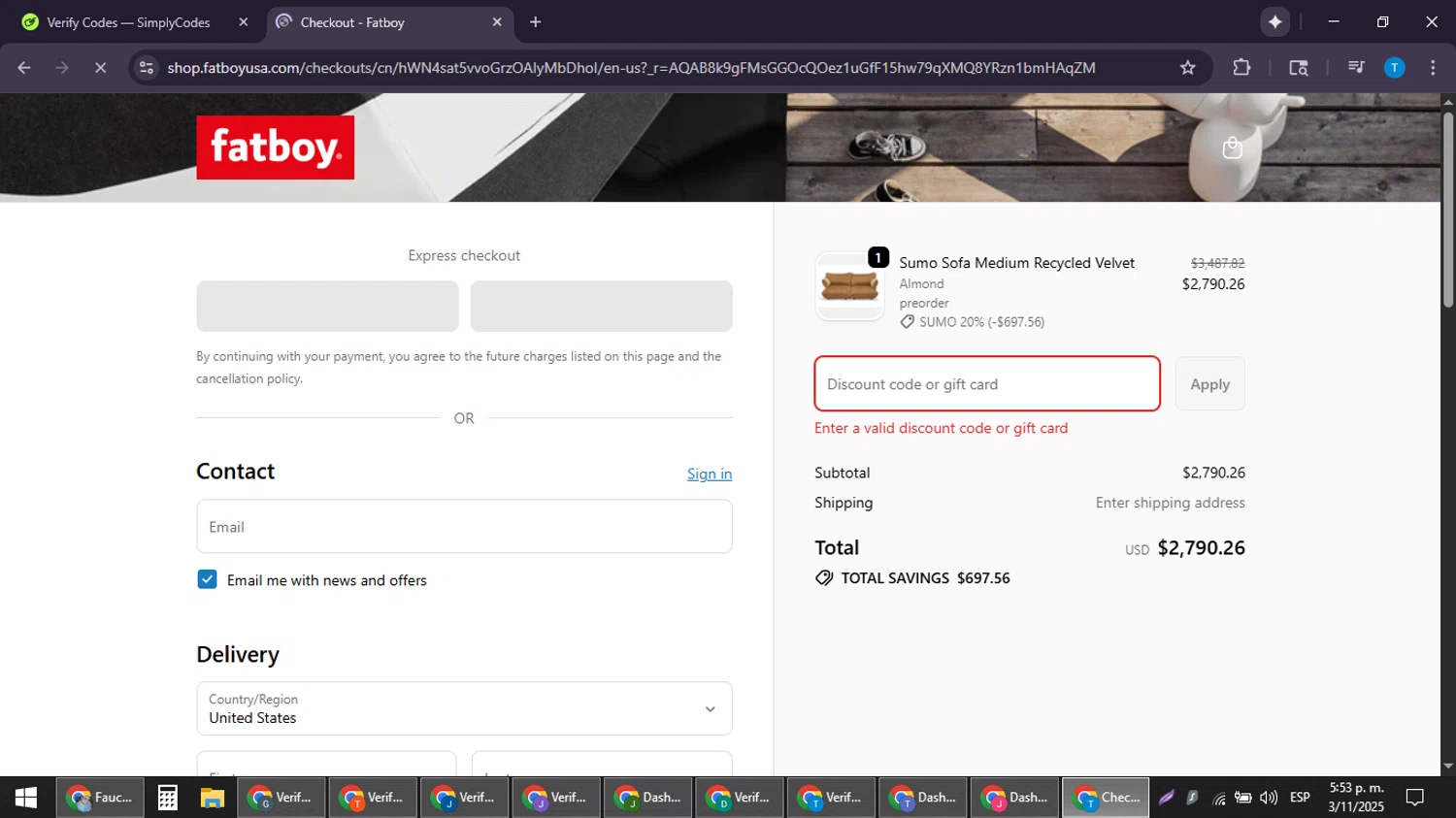1456x818 pixels.
Task: Go forward in browser history
Action: 62,68
